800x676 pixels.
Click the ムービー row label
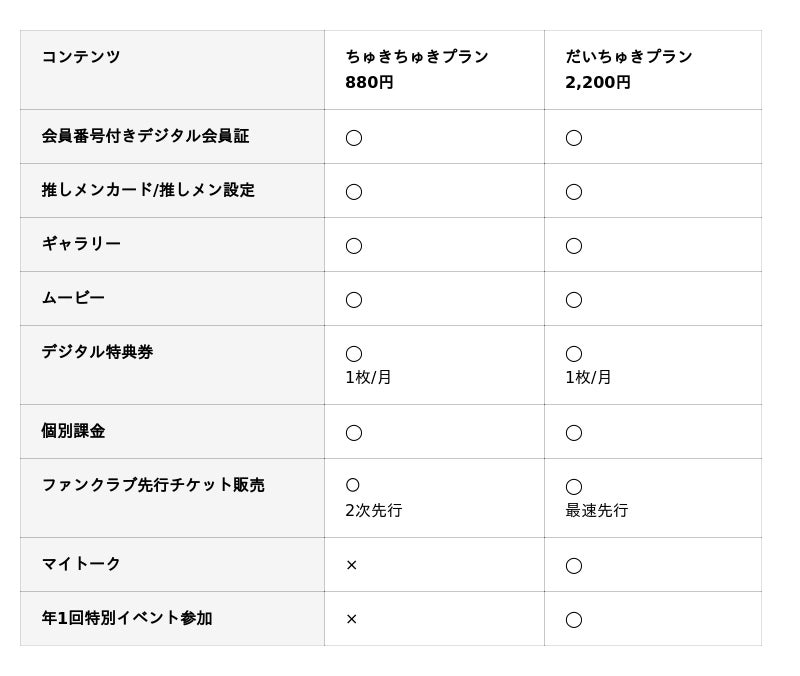73,298
